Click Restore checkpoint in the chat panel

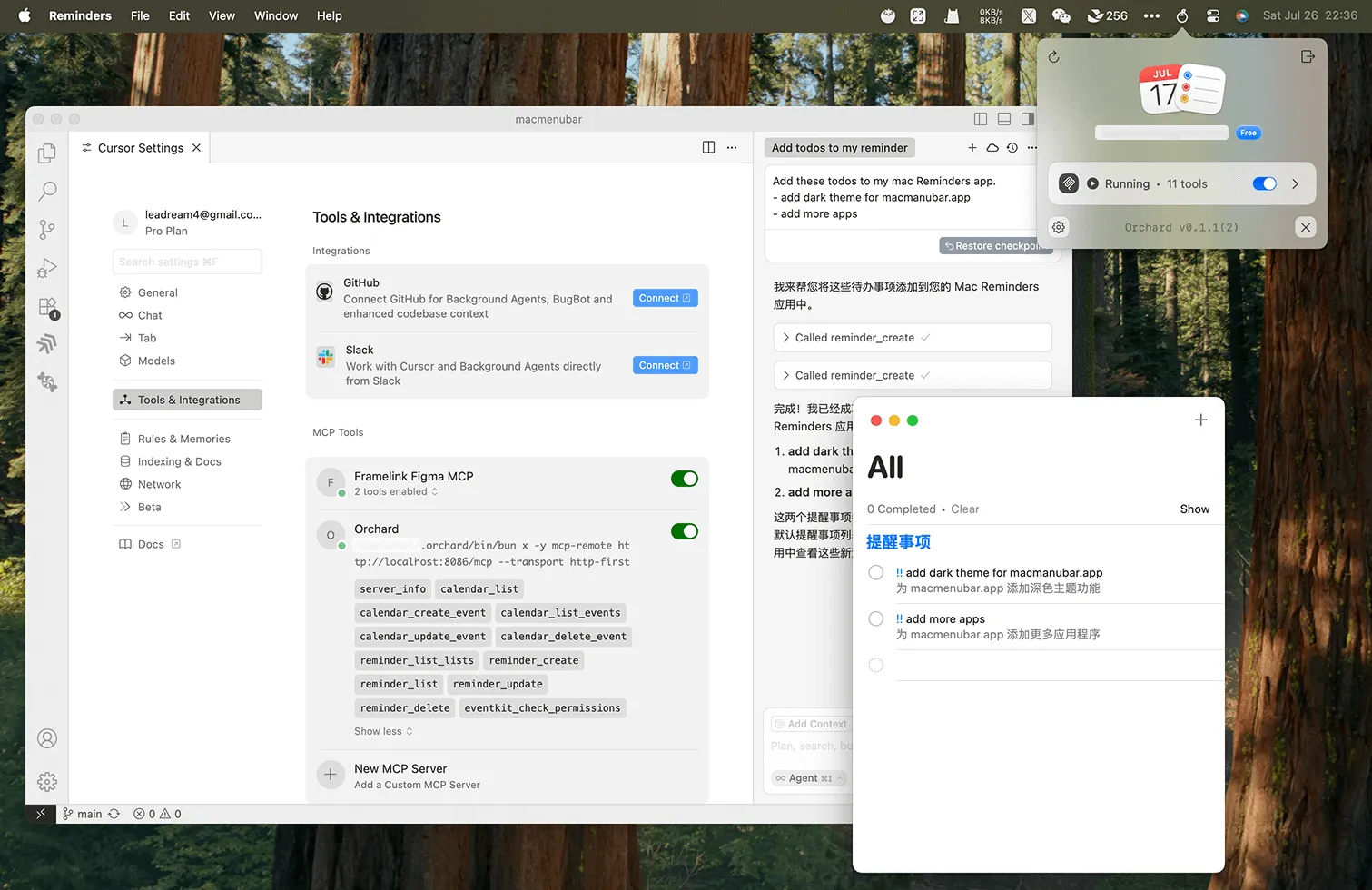997,245
